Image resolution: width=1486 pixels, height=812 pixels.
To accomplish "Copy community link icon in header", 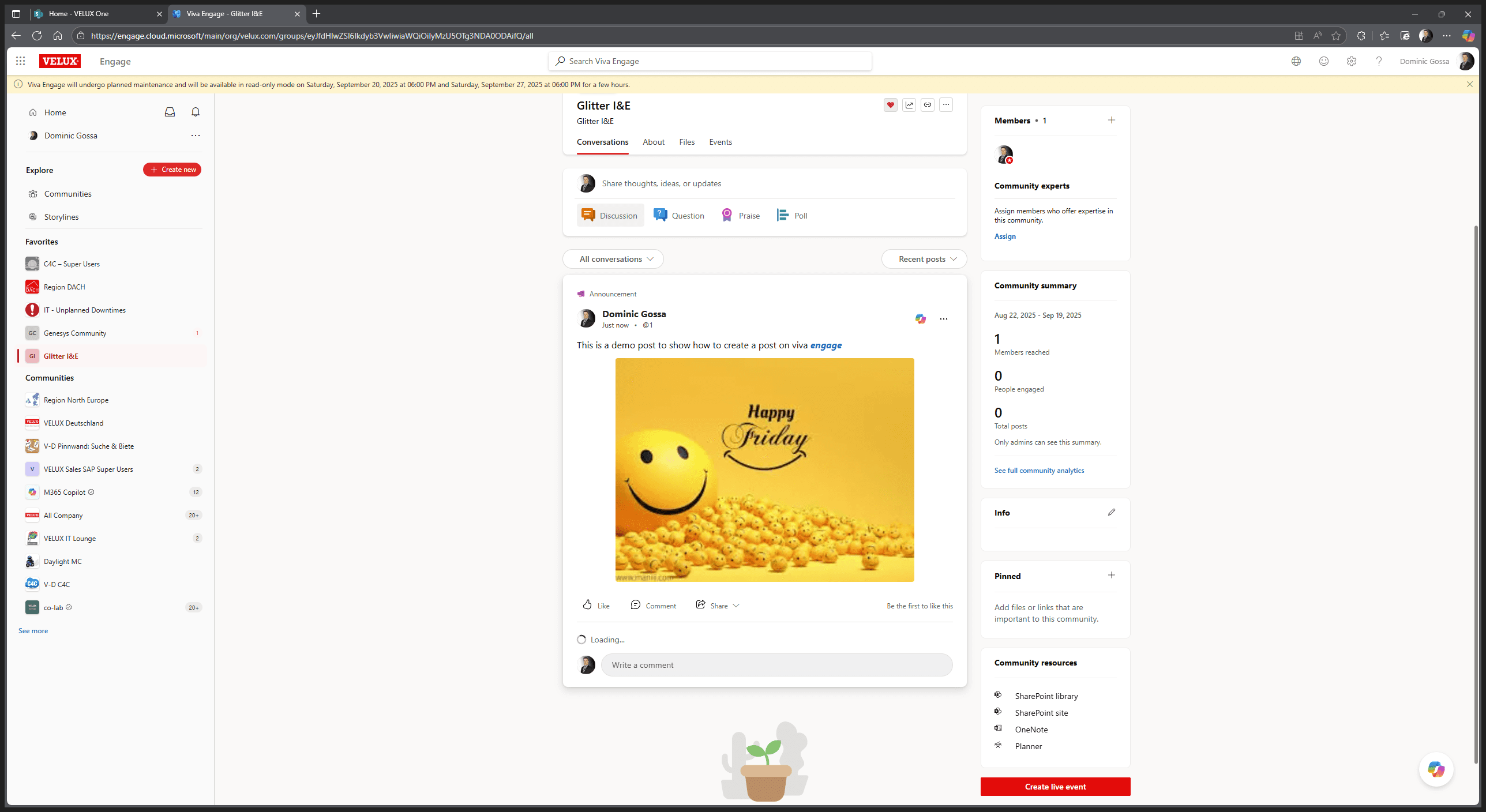I will 928,105.
